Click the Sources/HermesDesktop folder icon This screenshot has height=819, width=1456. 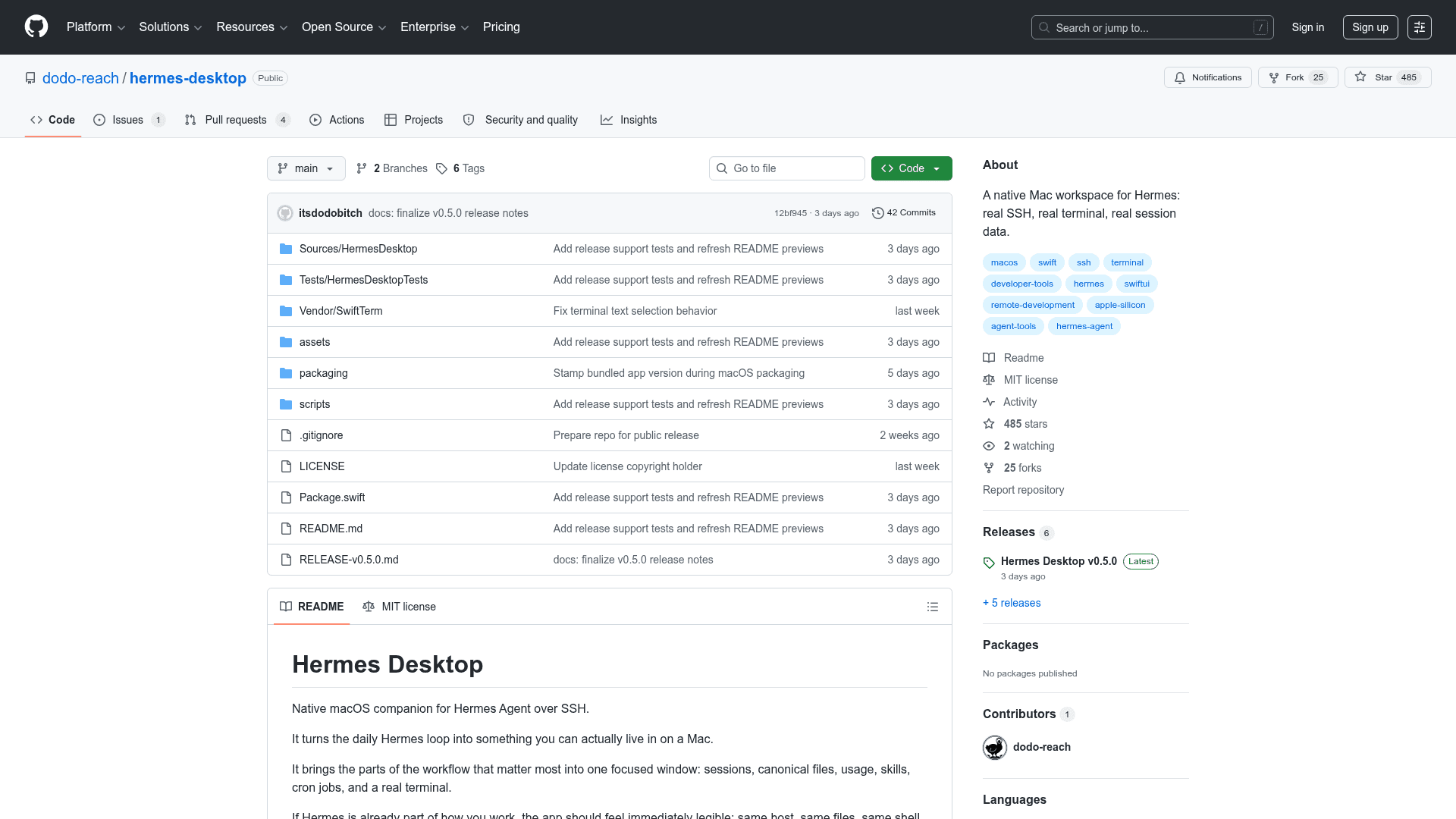(286, 248)
